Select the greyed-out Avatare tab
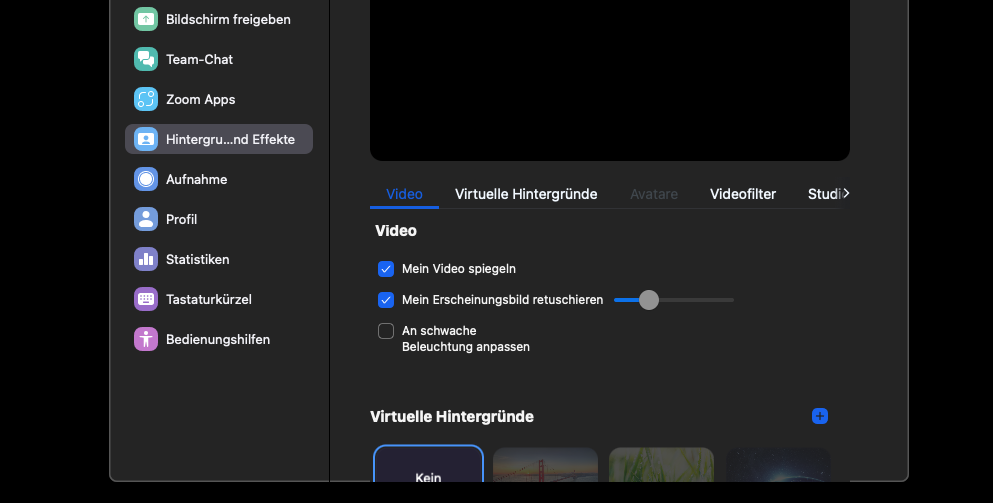 pyautogui.click(x=654, y=194)
